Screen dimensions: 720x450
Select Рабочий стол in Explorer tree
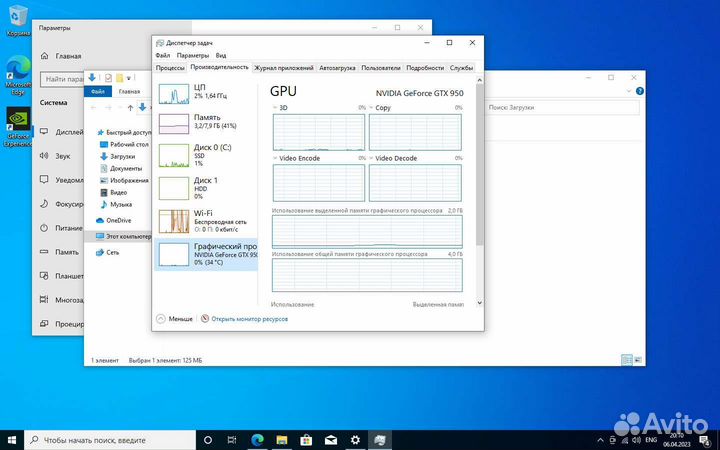[124, 144]
